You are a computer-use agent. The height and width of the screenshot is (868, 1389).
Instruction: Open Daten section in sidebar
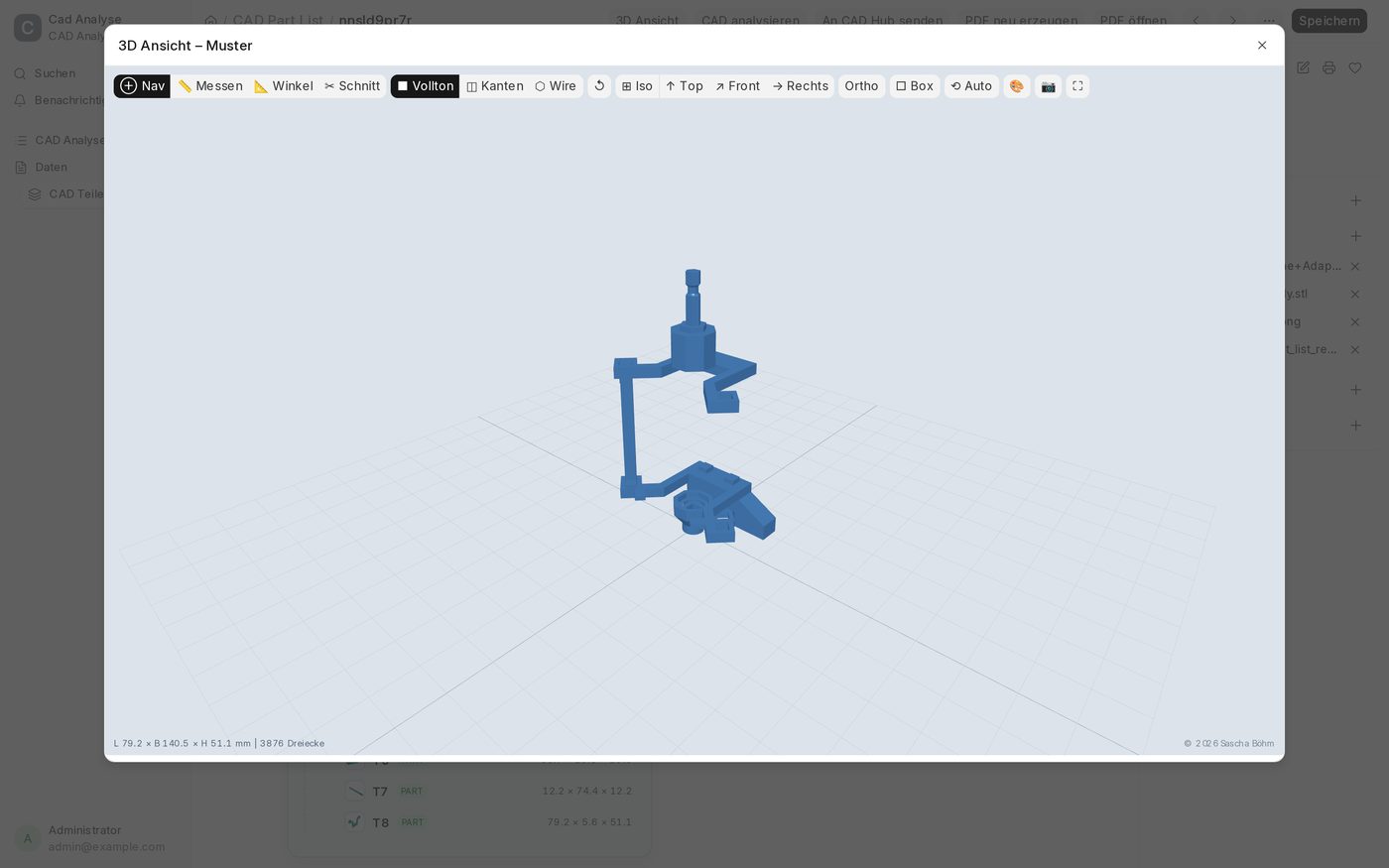click(51, 167)
